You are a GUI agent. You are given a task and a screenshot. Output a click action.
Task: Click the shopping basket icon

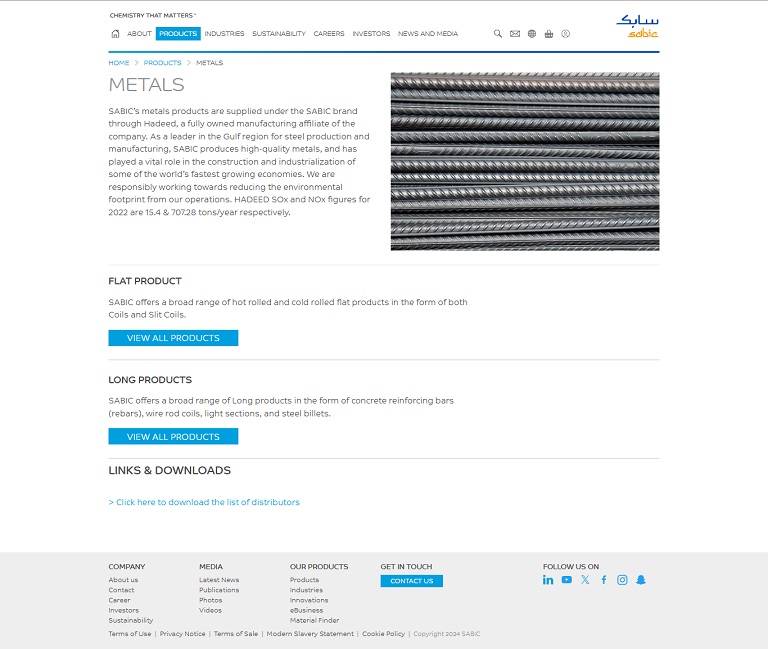click(548, 34)
